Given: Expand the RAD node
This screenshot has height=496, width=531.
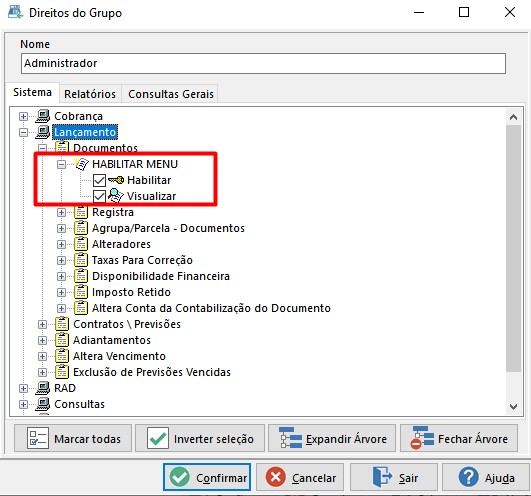Looking at the screenshot, I should point(23,388).
